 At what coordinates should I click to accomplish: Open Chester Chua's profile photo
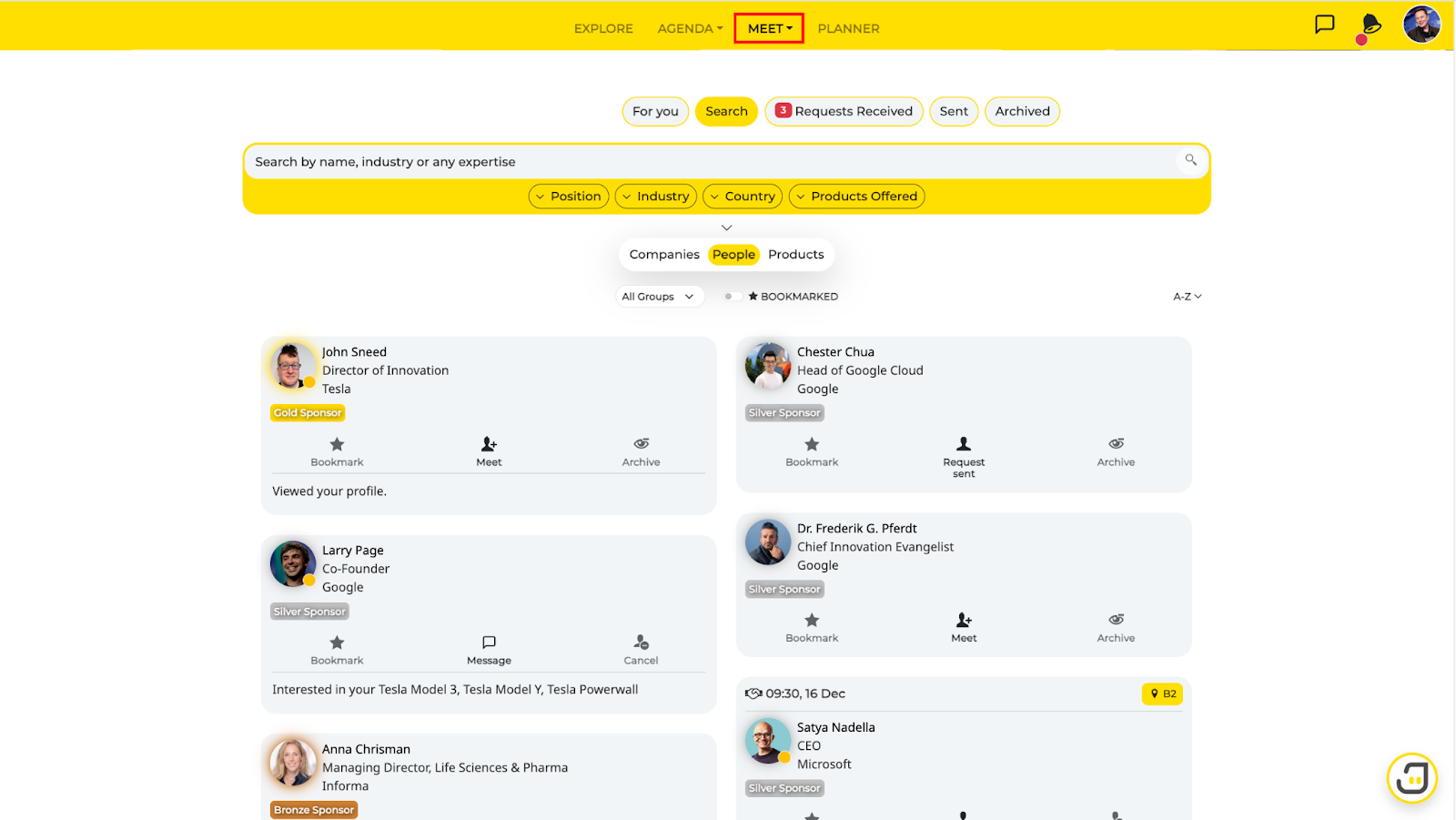click(767, 366)
